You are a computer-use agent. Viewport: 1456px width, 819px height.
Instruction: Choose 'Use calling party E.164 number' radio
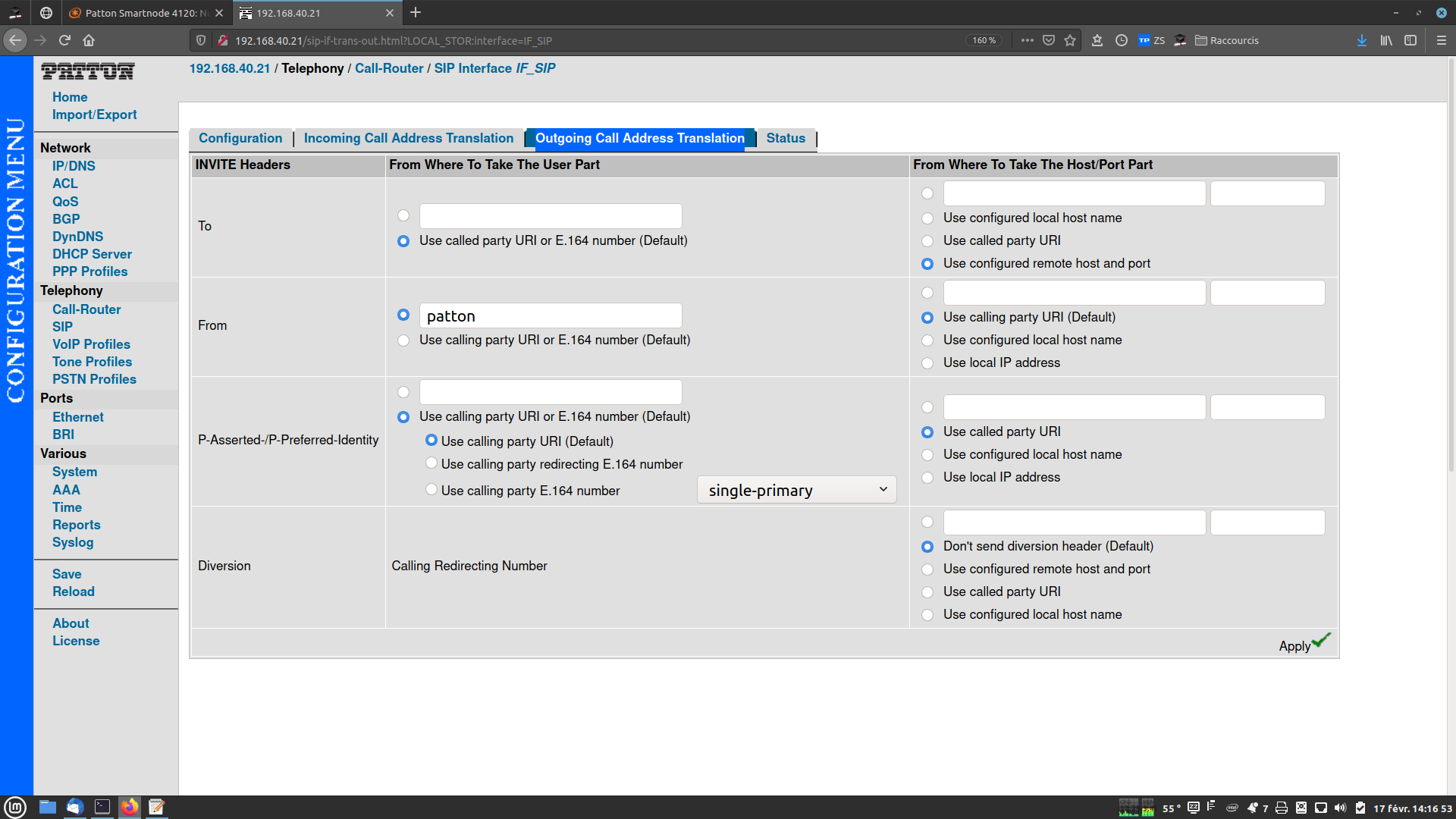pyautogui.click(x=431, y=489)
